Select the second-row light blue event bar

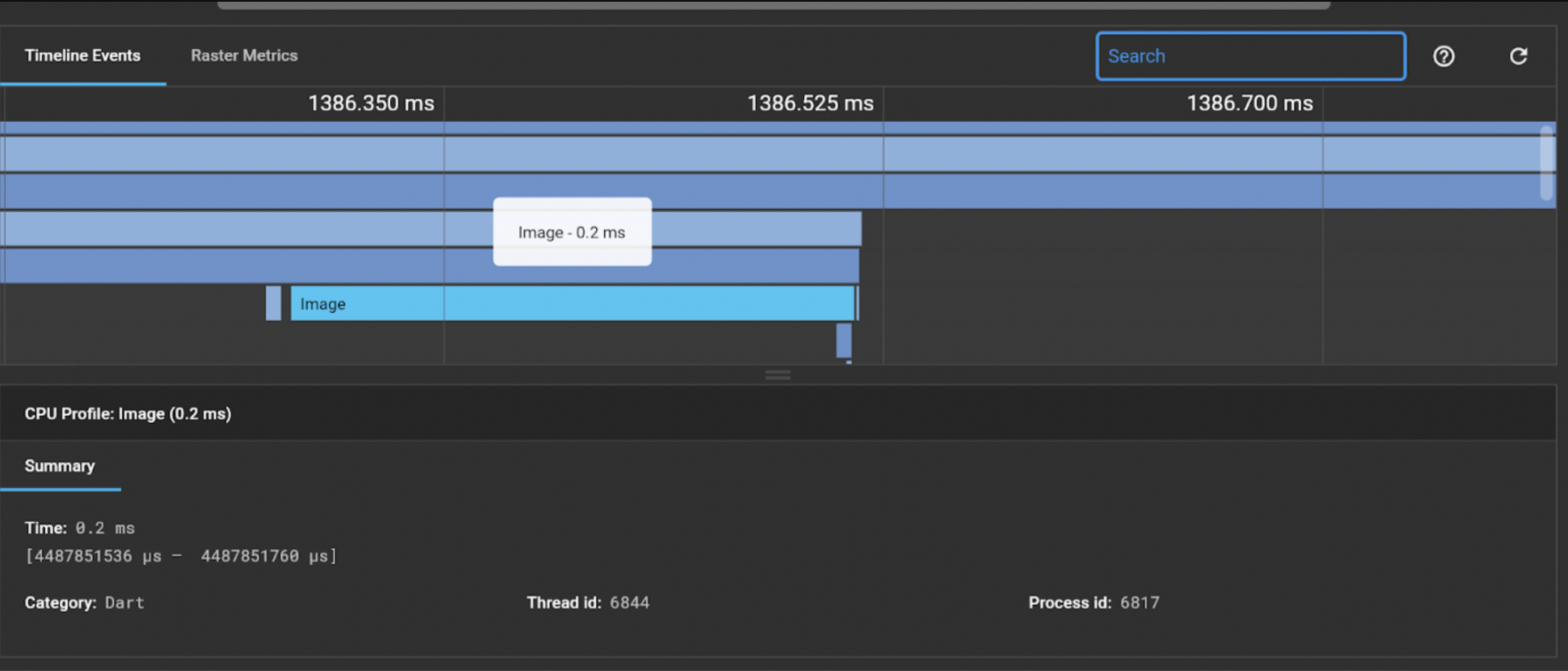pyautogui.click(x=777, y=154)
